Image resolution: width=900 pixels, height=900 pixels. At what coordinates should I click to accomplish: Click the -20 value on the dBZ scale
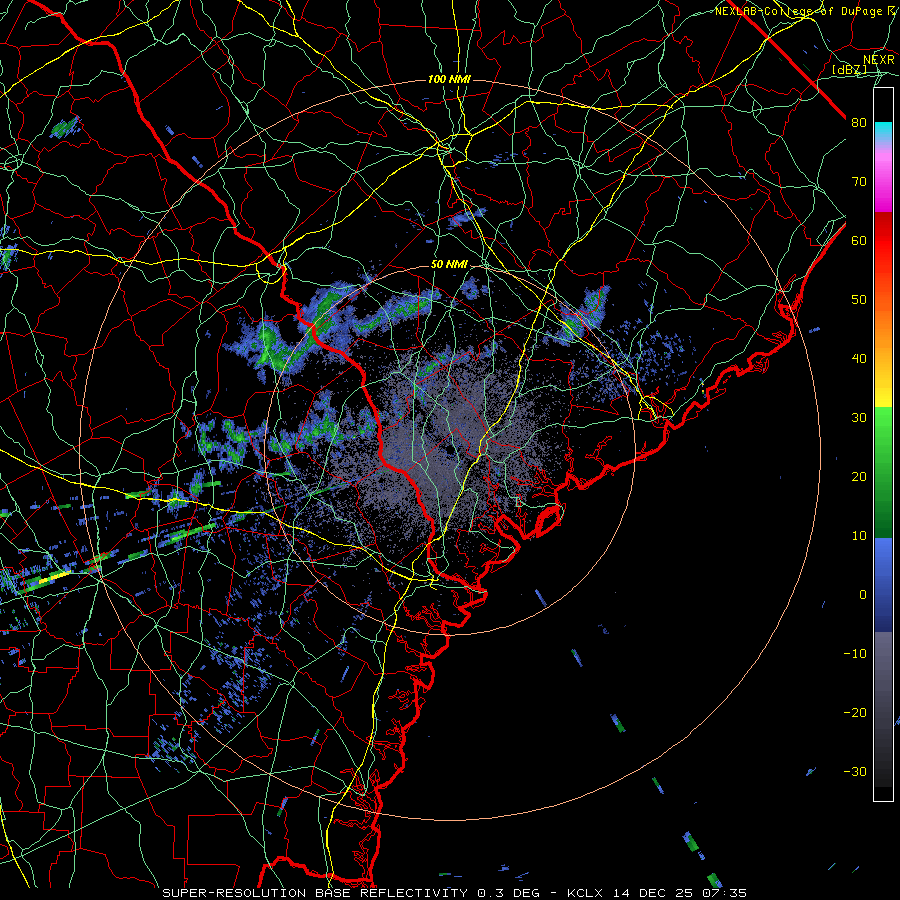(855, 713)
